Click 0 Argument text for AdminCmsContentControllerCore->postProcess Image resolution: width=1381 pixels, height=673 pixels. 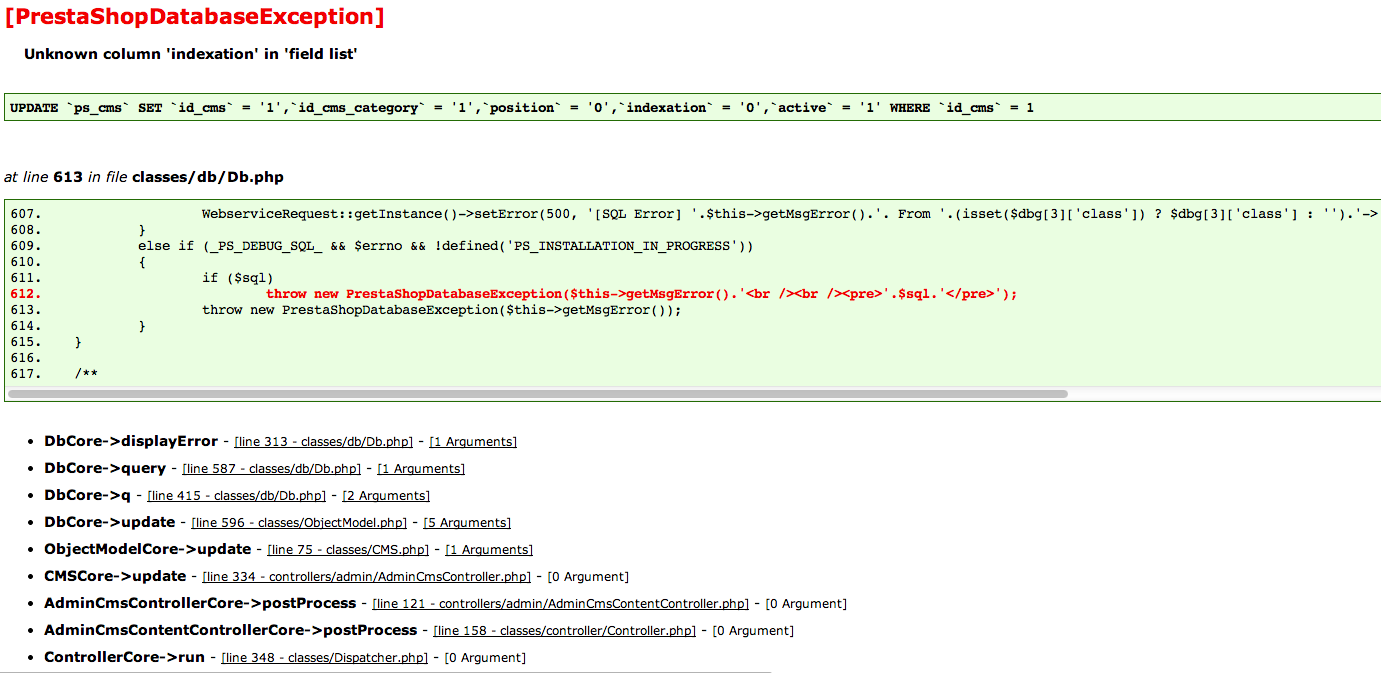pyautogui.click(x=753, y=630)
